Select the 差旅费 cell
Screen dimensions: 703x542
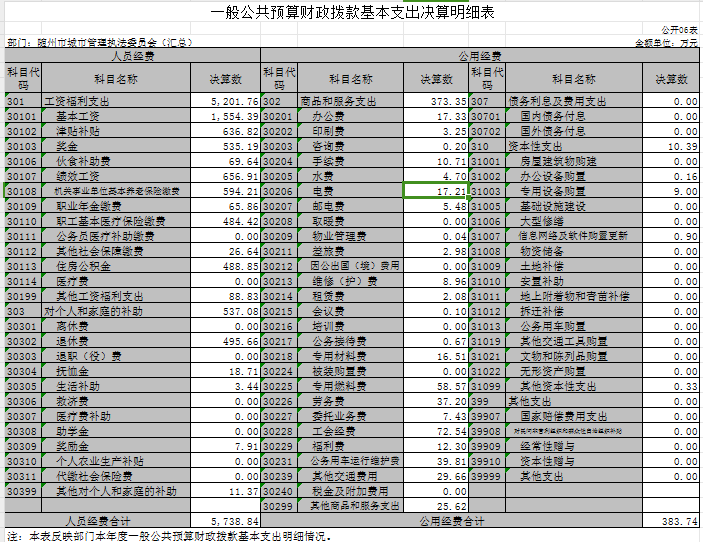coord(351,251)
